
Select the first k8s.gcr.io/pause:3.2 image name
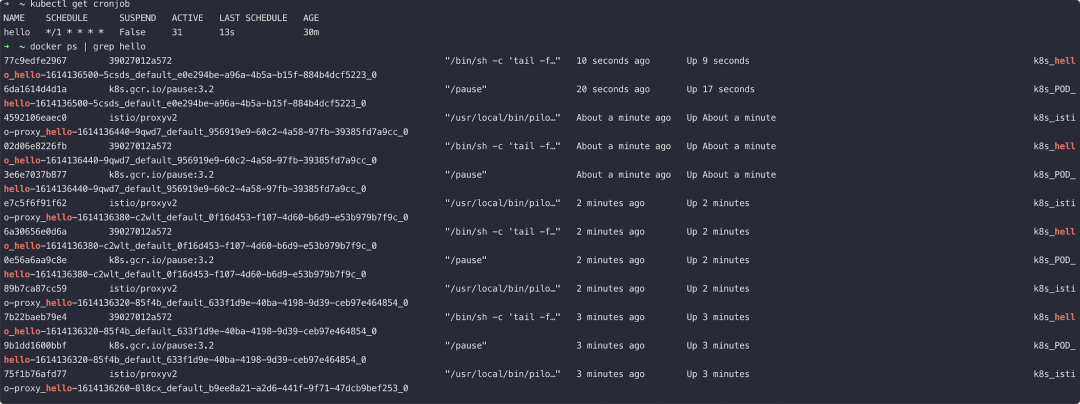161,89
